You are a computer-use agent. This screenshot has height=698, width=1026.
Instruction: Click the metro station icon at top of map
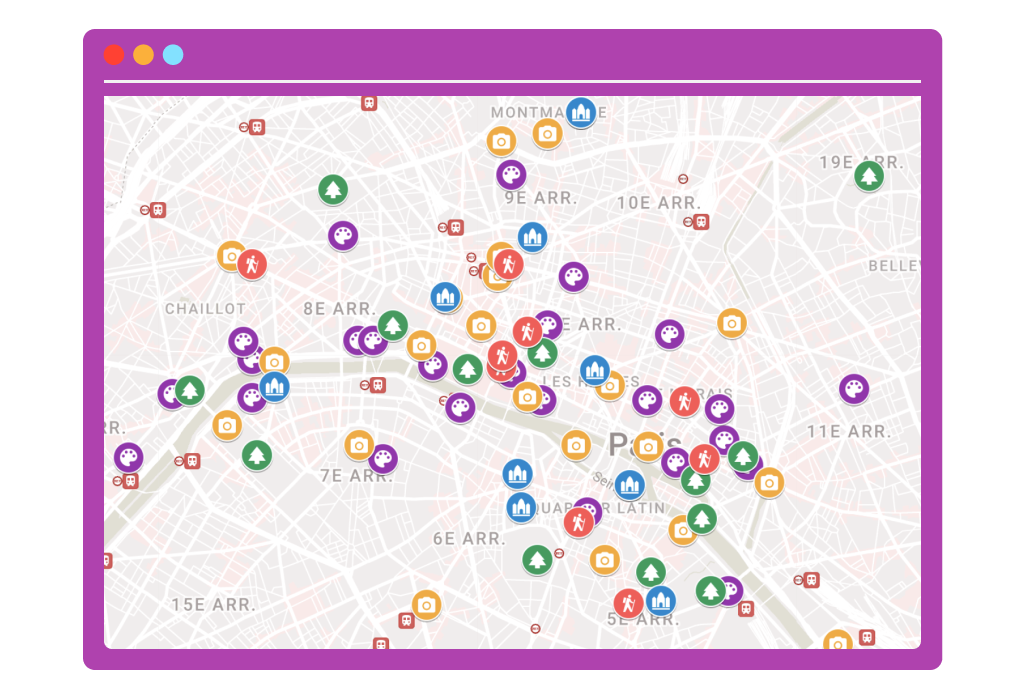coord(369,102)
